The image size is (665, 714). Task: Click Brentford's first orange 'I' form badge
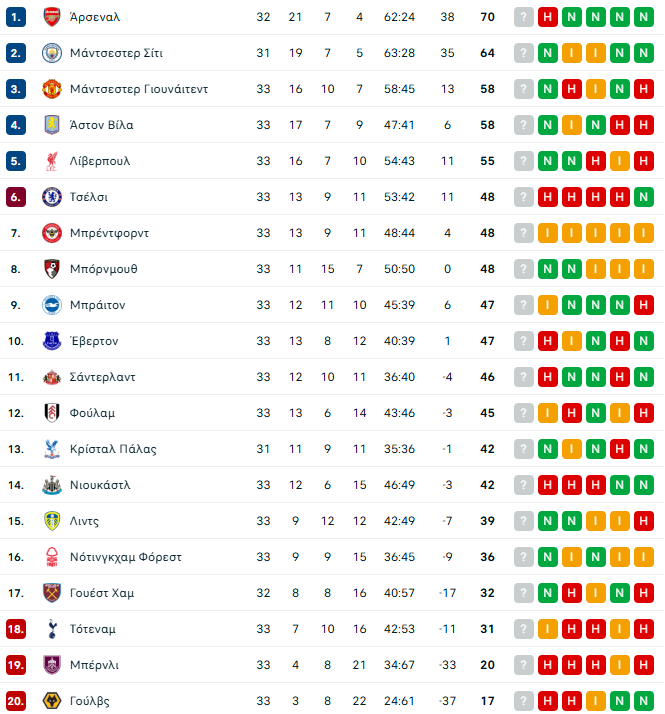pyautogui.click(x=548, y=233)
